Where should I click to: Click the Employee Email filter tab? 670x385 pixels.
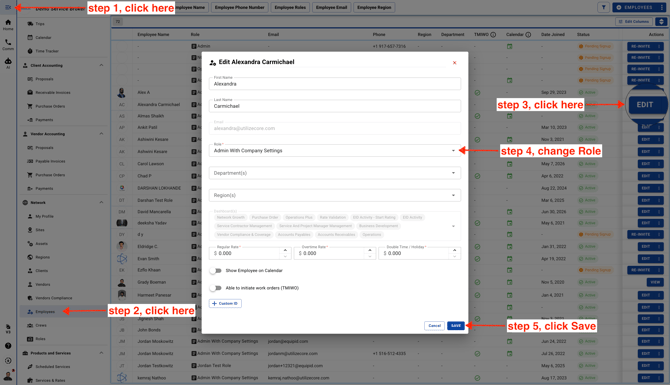point(331,7)
